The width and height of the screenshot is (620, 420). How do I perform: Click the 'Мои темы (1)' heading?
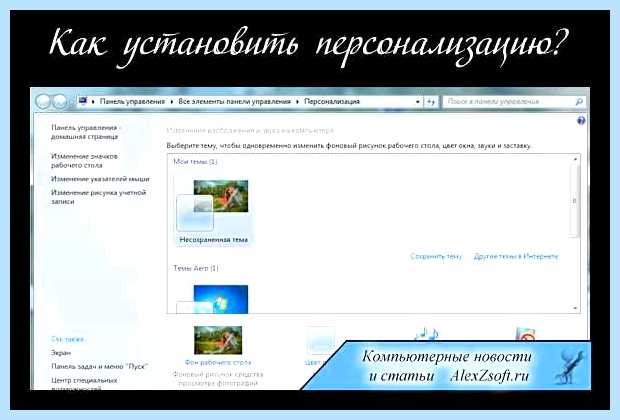[195, 161]
